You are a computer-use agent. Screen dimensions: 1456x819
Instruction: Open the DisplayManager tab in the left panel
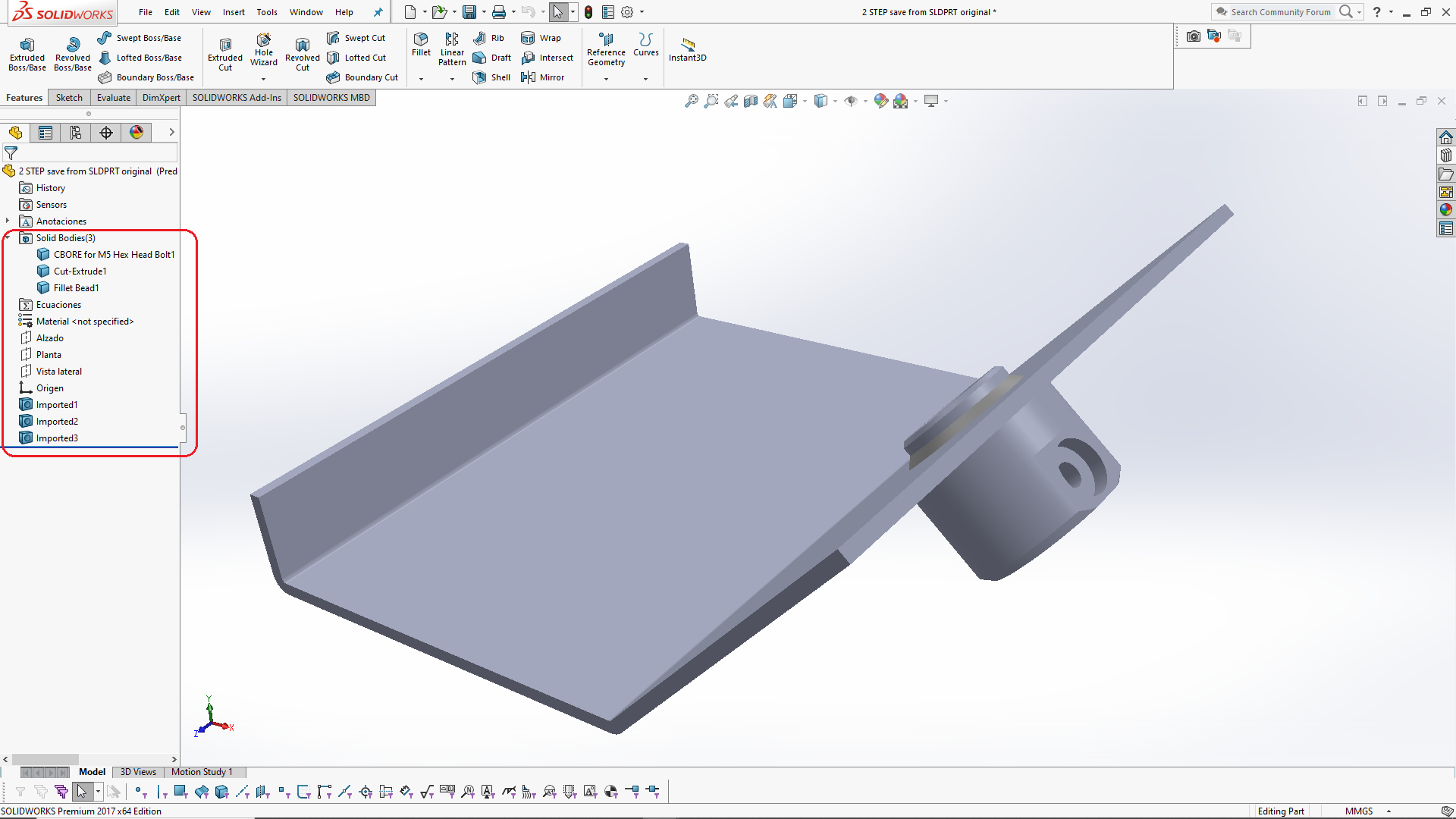pos(136,132)
